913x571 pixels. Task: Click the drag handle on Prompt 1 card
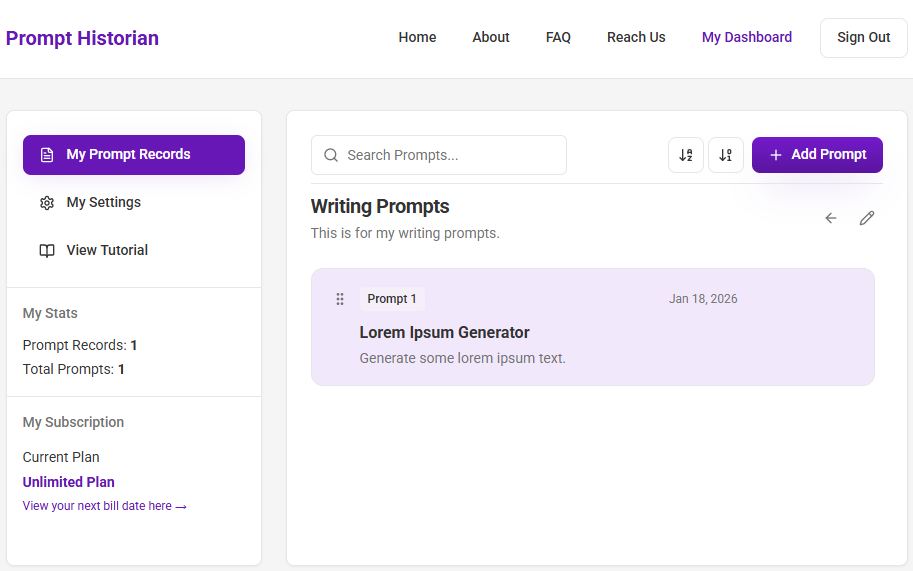[x=340, y=299]
